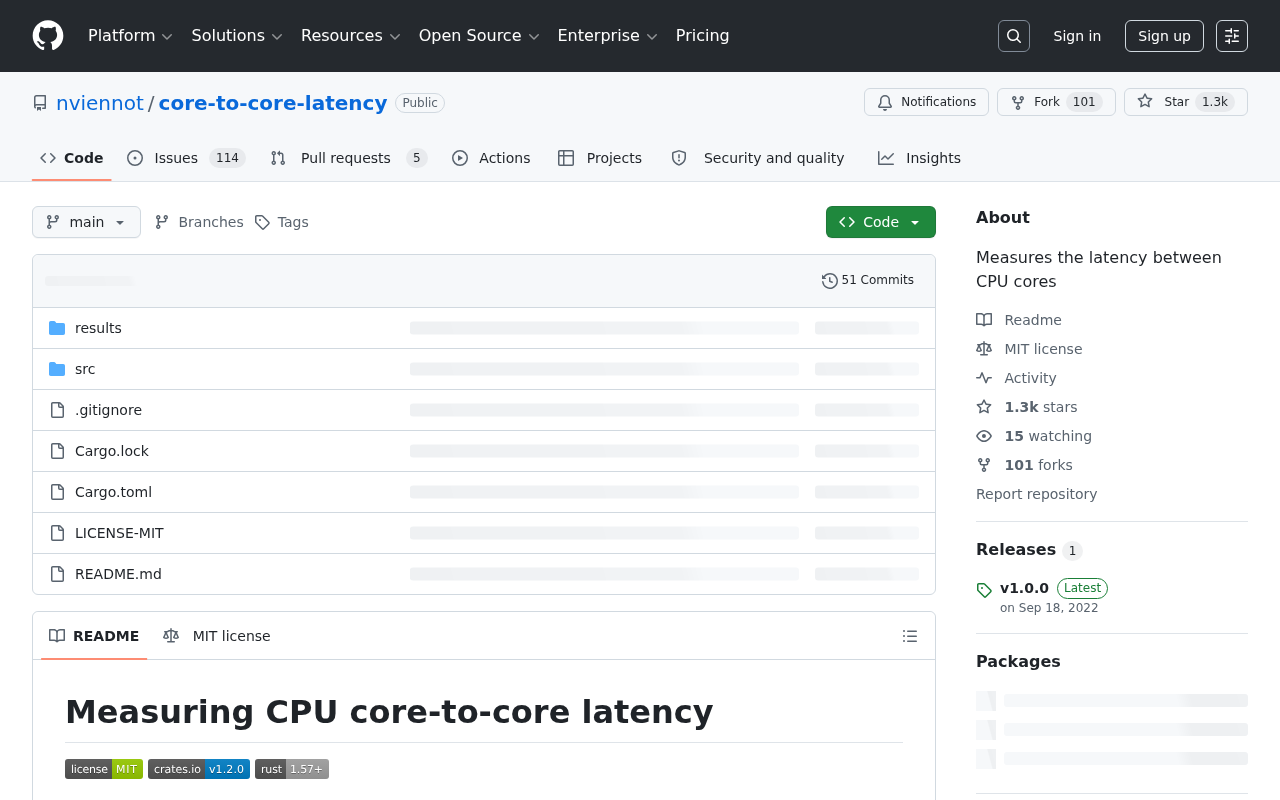
Task: Click the Notifications button
Action: [x=926, y=102]
